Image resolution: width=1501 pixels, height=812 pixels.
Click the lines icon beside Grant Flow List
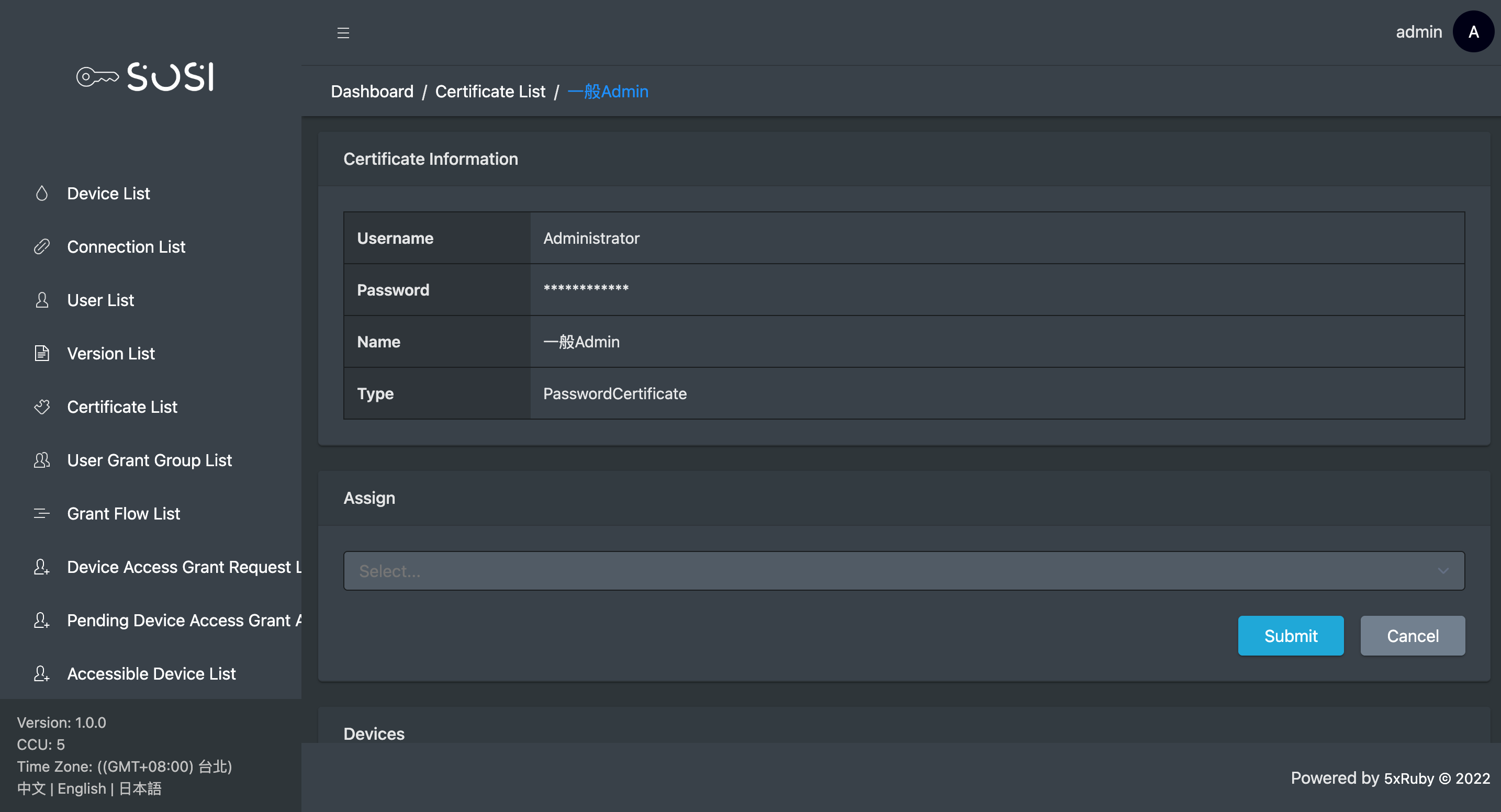coord(41,513)
